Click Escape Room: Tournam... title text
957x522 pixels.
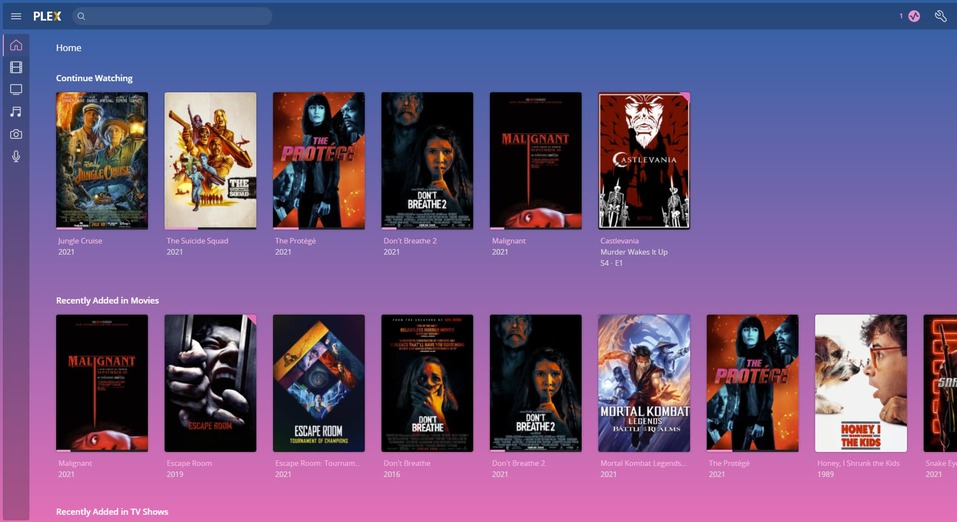point(317,463)
